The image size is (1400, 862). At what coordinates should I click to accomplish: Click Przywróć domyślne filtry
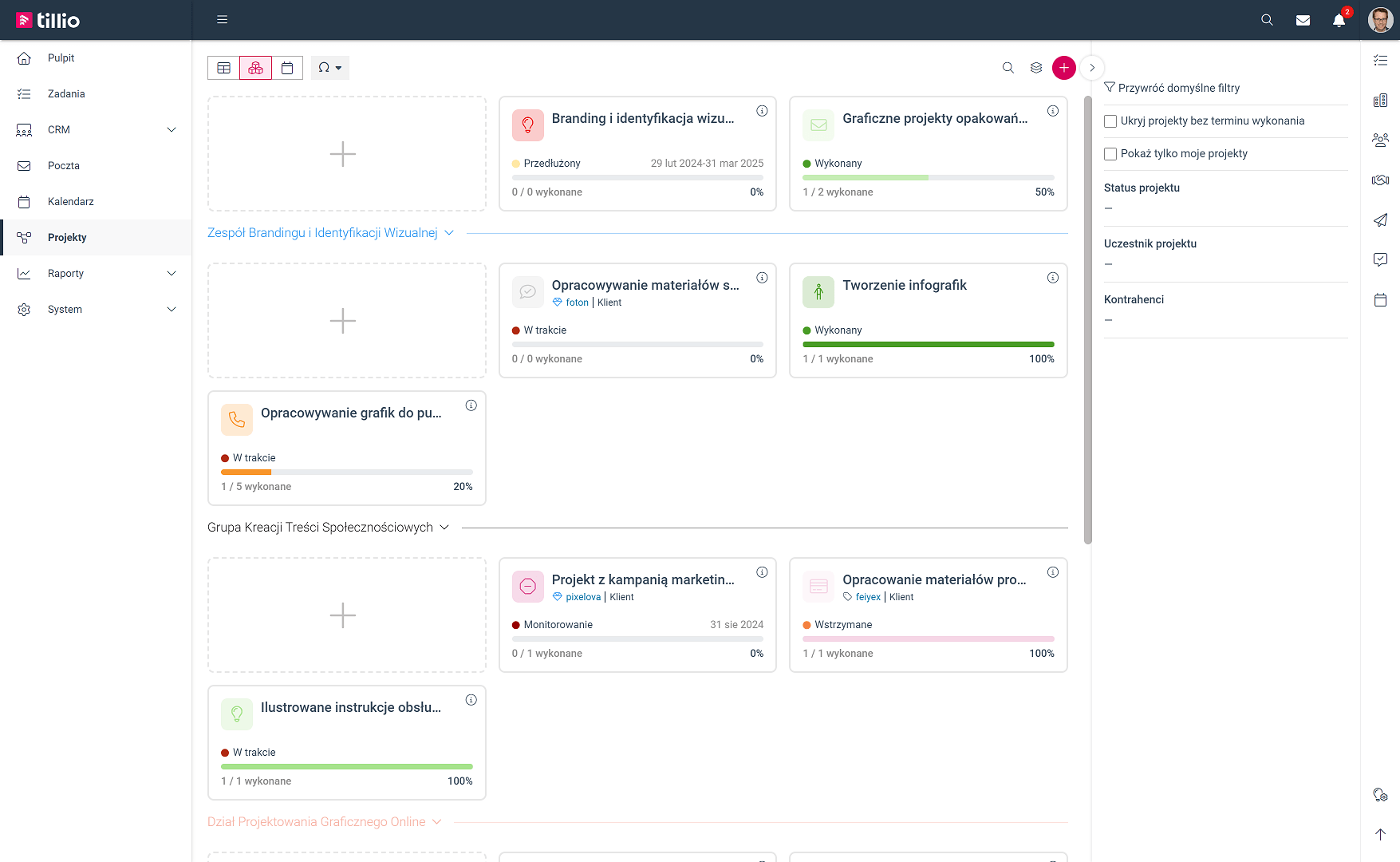pos(1173,88)
